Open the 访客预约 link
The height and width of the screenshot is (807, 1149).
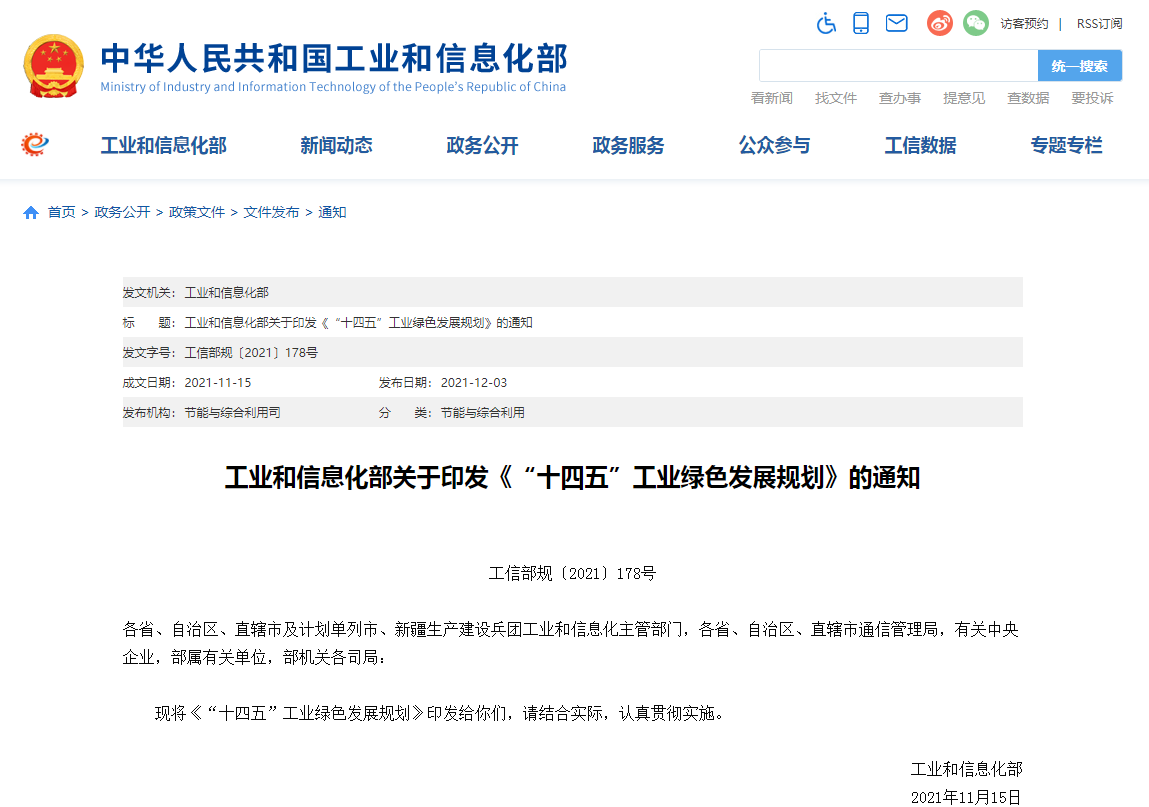pos(1024,24)
